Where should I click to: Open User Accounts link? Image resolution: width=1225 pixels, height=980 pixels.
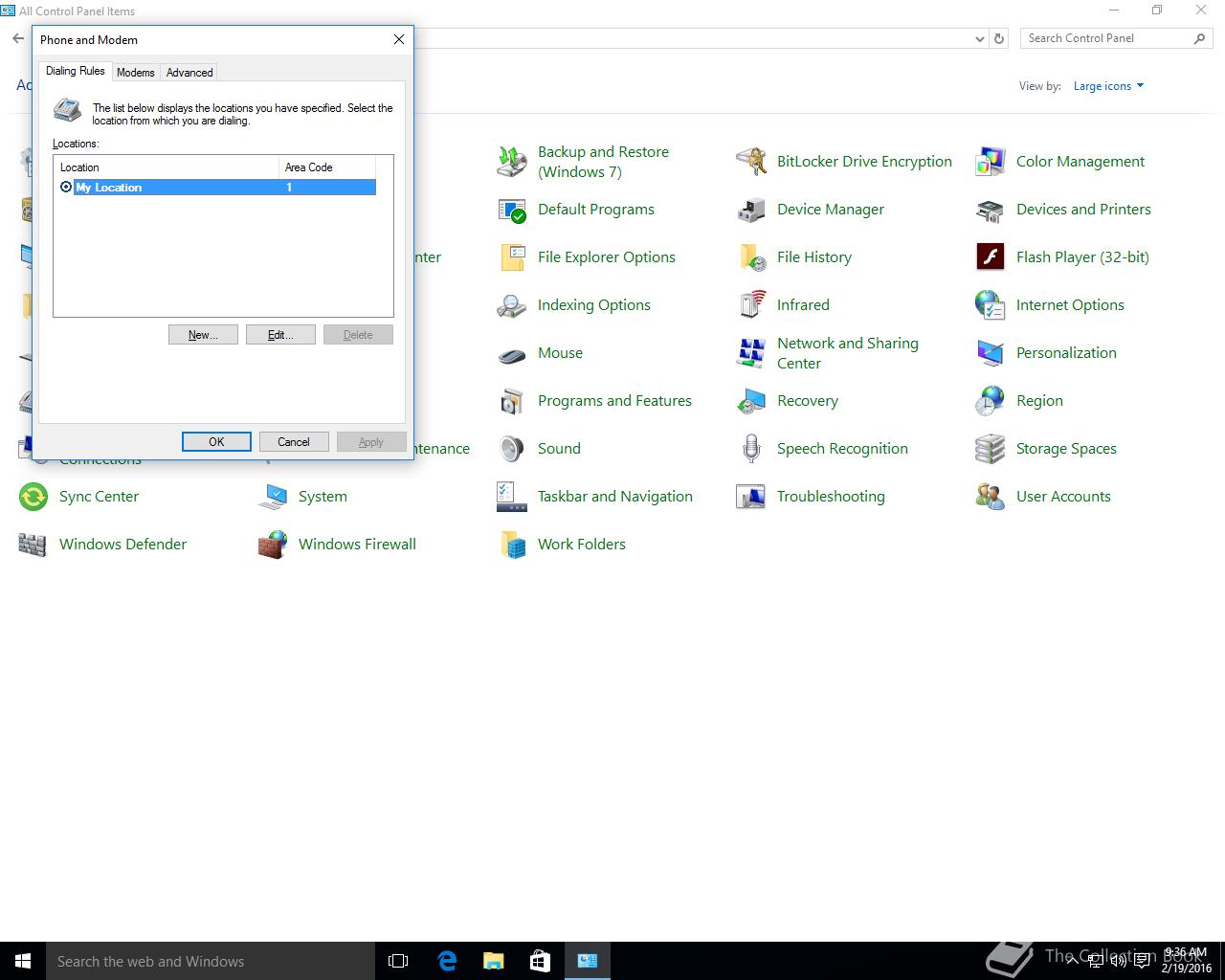(x=1063, y=497)
